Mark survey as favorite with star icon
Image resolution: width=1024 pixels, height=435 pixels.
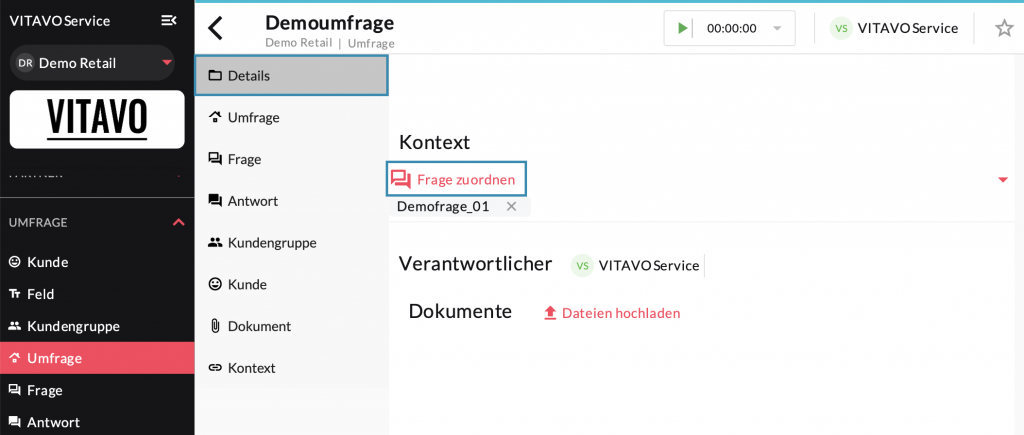(1004, 28)
